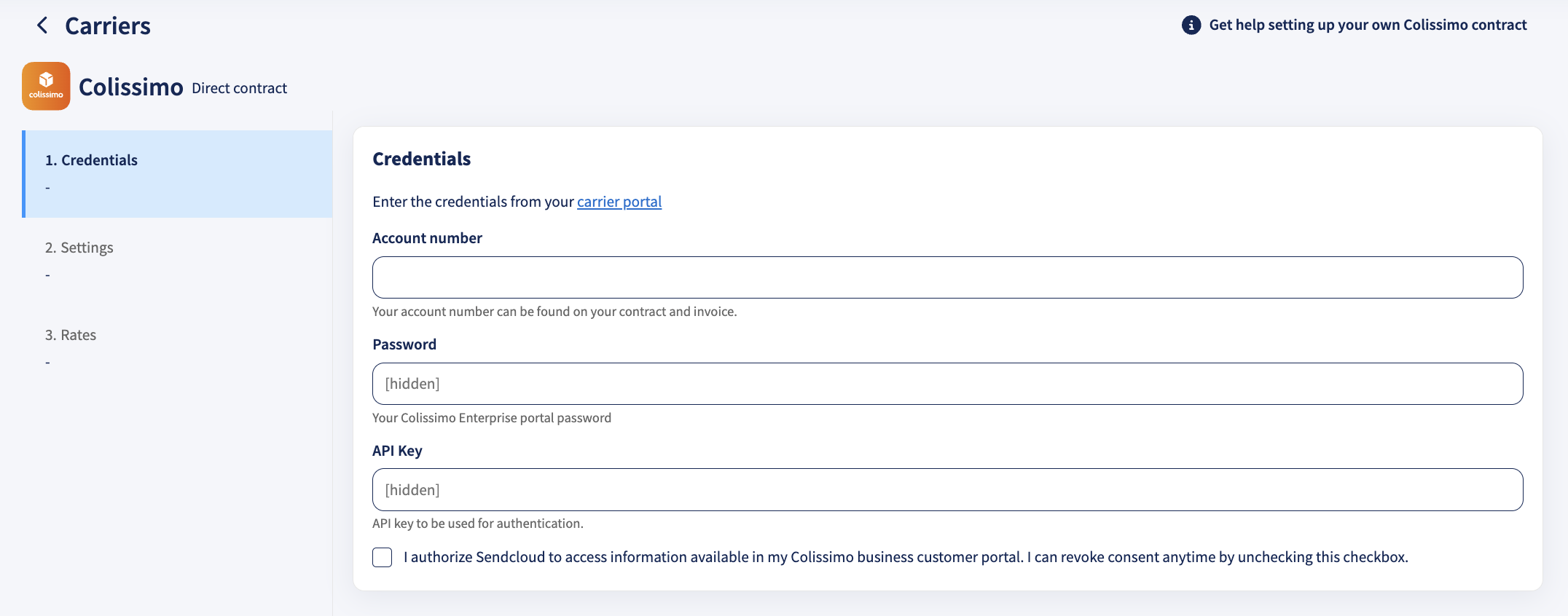The height and width of the screenshot is (616, 1568).
Task: Click the info icon beside help link
Action: pos(1191,25)
